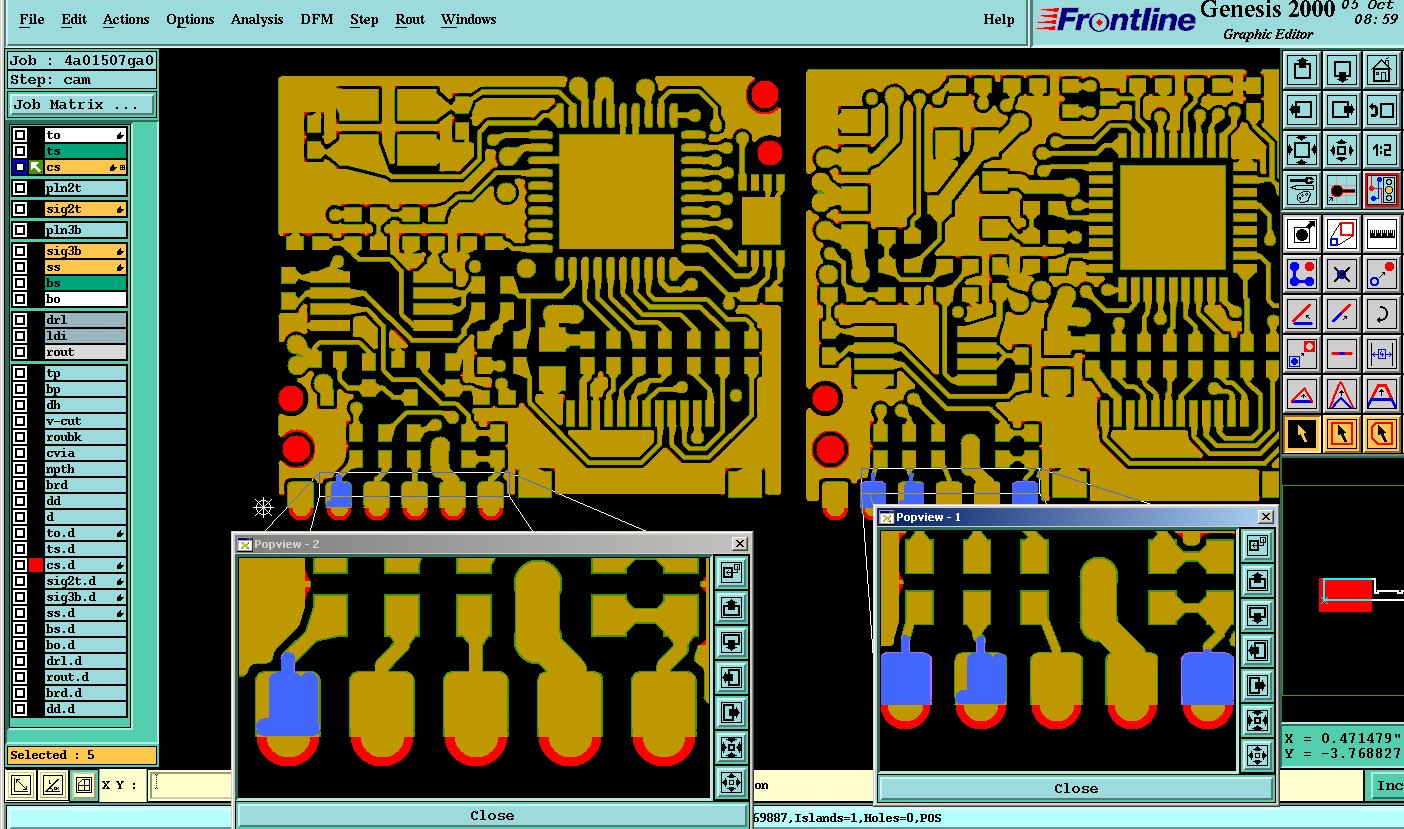Click the green arrow swatch beside cs layer
1404x829 pixels.
pyautogui.click(x=36, y=167)
